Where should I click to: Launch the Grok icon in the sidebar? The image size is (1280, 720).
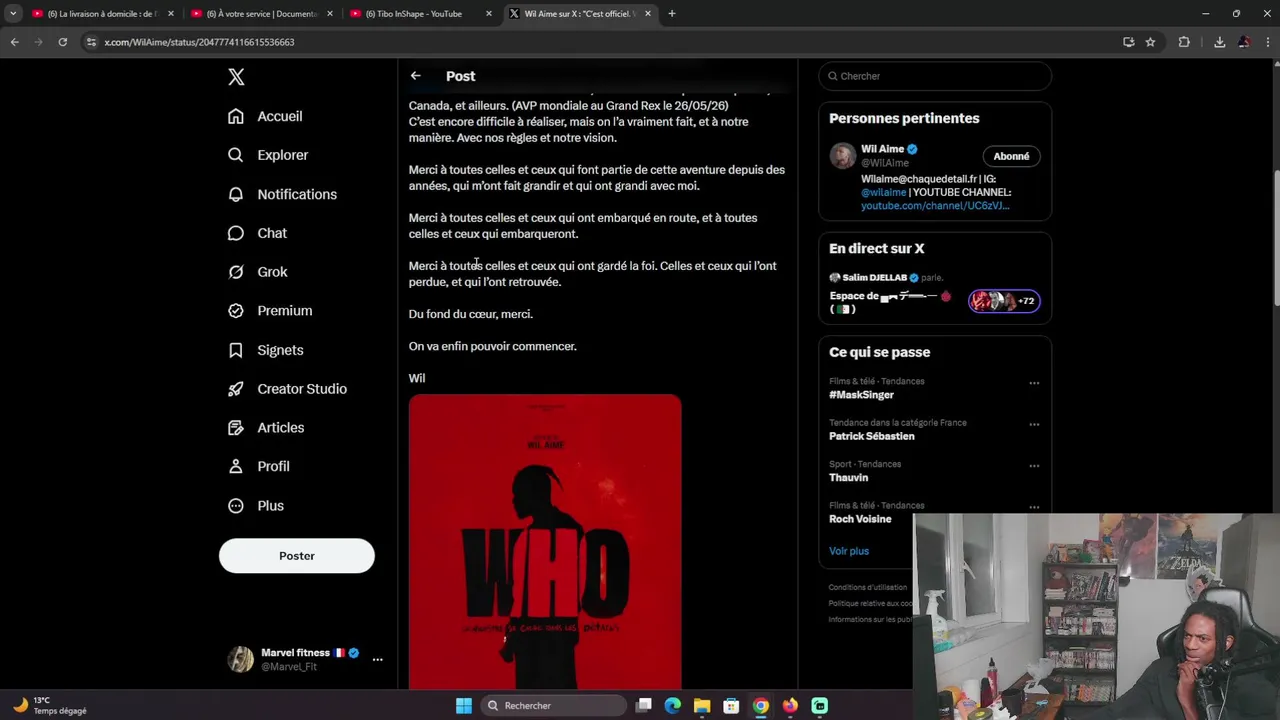tap(236, 272)
